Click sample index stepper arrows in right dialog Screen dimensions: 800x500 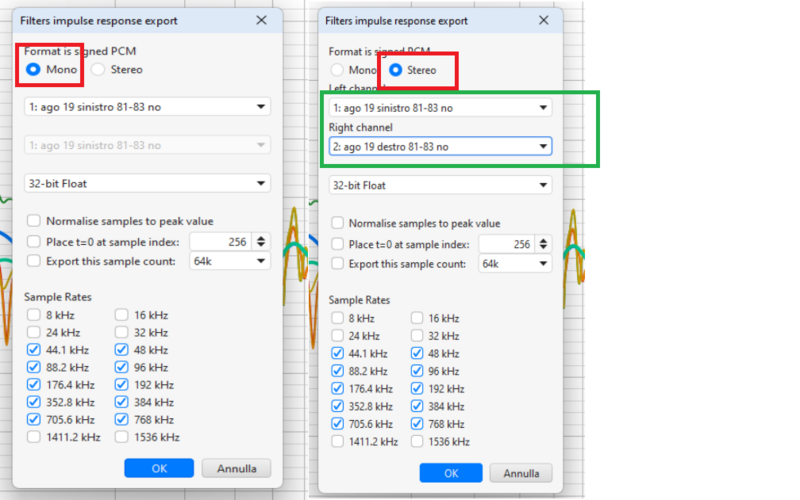click(x=545, y=244)
